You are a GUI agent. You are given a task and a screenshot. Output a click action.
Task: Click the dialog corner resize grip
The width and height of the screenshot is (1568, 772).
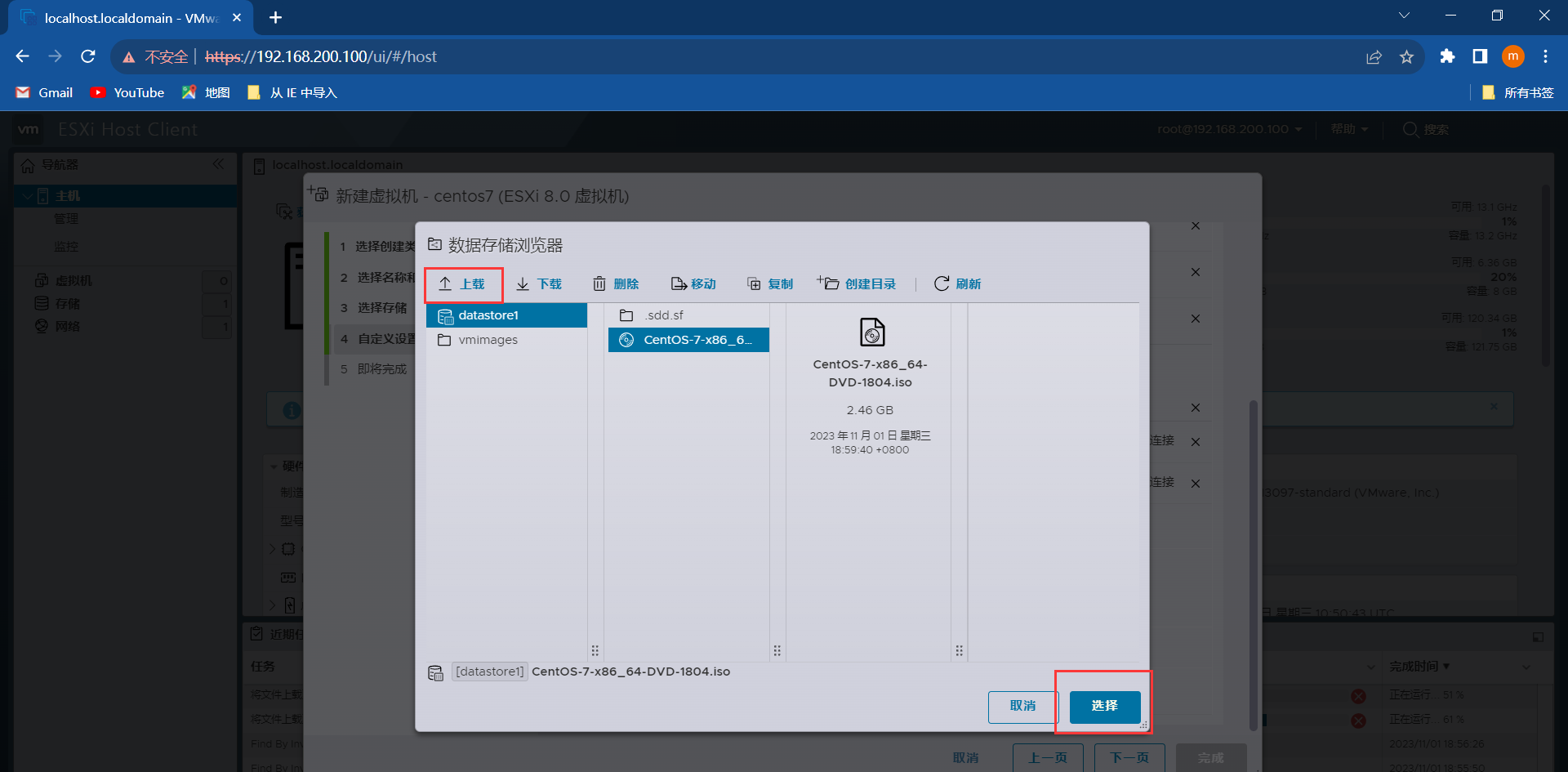click(x=1143, y=725)
